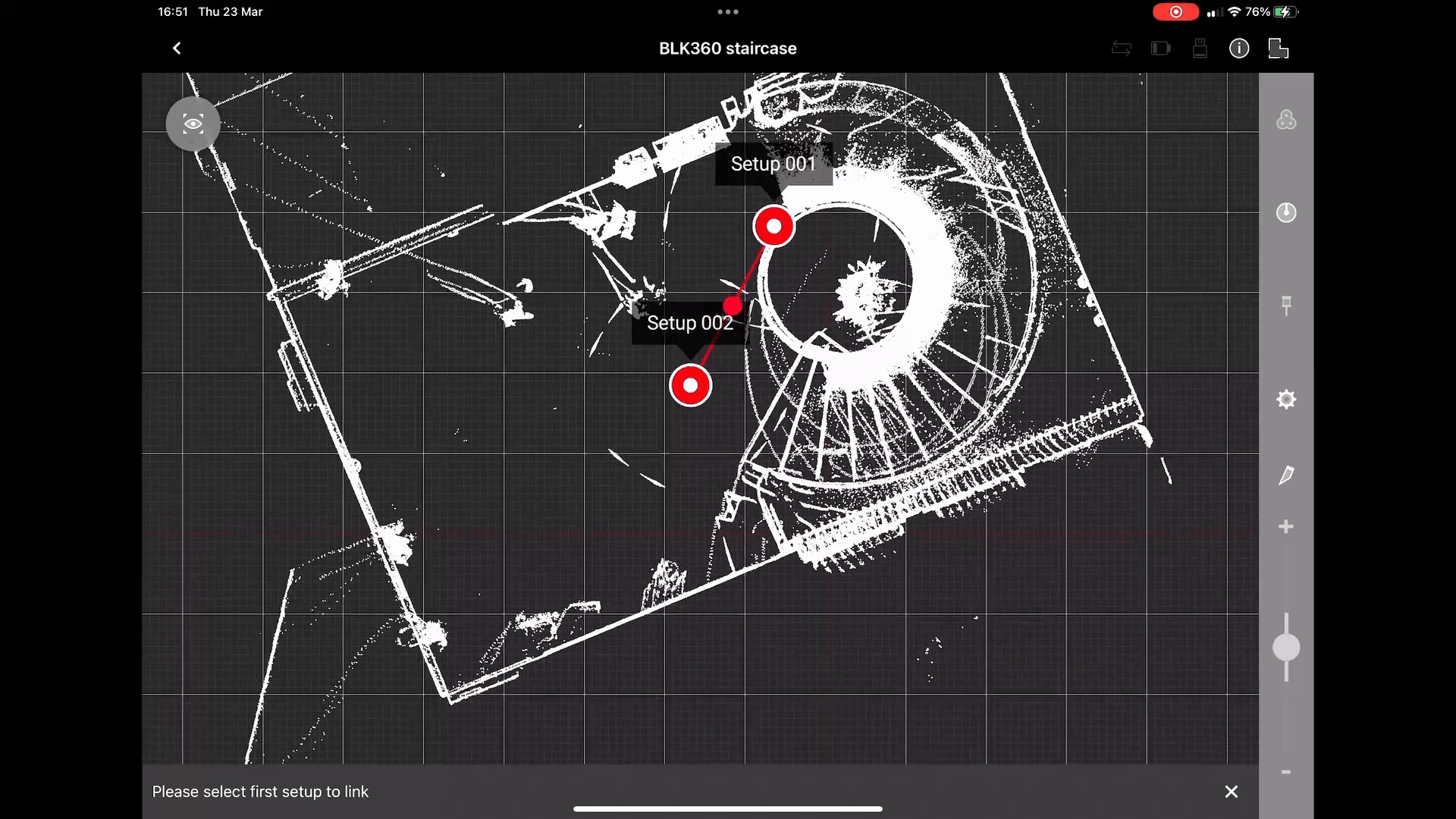Open the BLK360 staircase project title
This screenshot has width=1456, height=819.
tap(727, 48)
